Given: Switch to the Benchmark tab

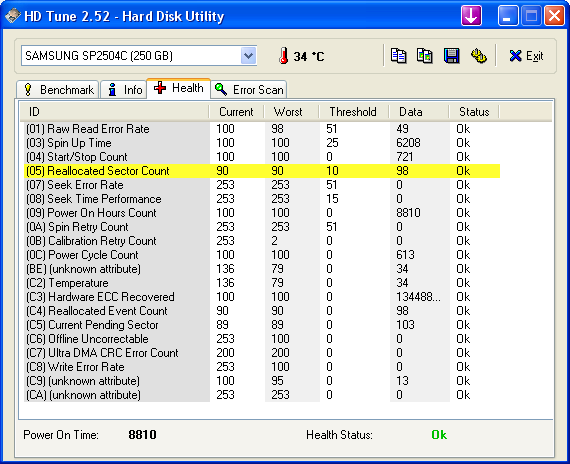Looking at the screenshot, I should point(58,89).
